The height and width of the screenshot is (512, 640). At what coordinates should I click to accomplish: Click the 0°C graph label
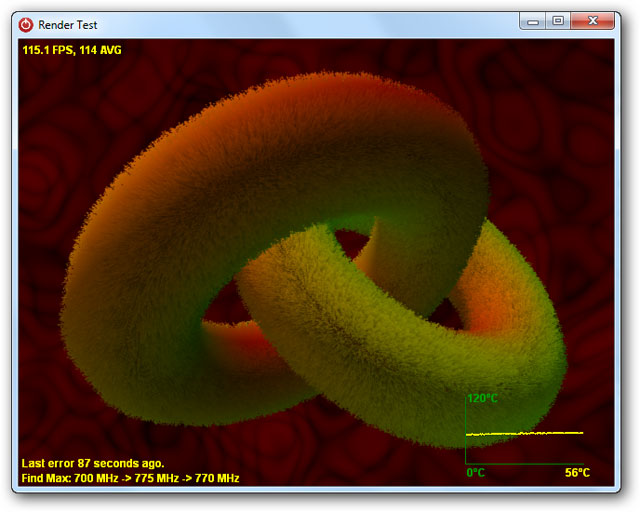(x=476, y=473)
